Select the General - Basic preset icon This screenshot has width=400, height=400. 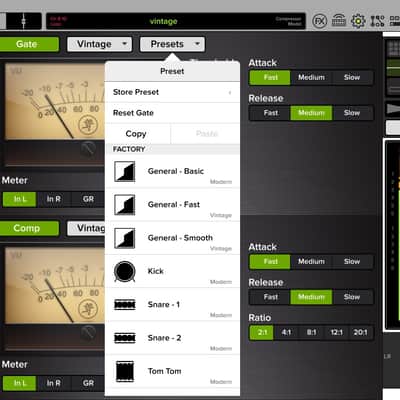coord(125,171)
